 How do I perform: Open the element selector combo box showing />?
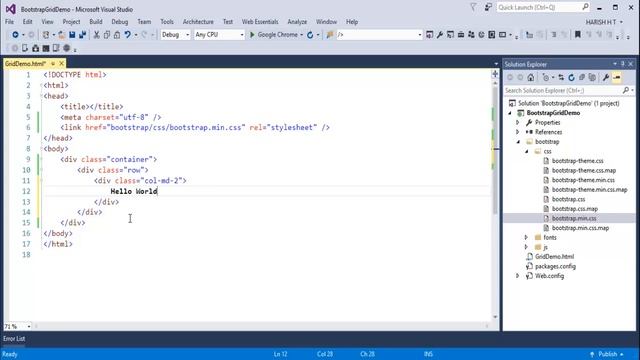(379, 35)
